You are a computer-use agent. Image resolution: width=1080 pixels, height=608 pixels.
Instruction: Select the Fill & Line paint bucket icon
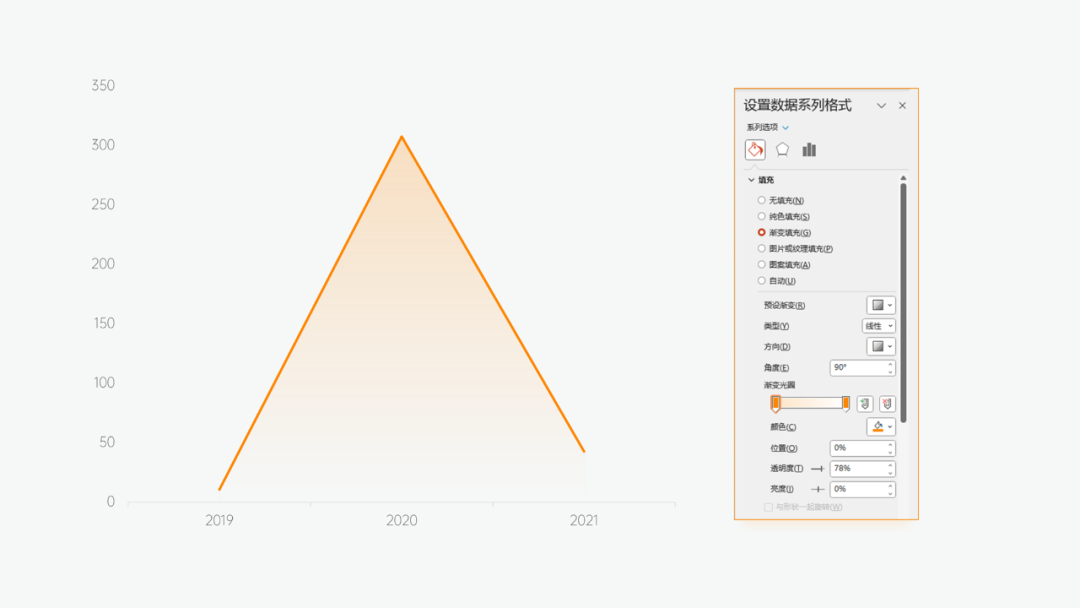[x=755, y=149]
